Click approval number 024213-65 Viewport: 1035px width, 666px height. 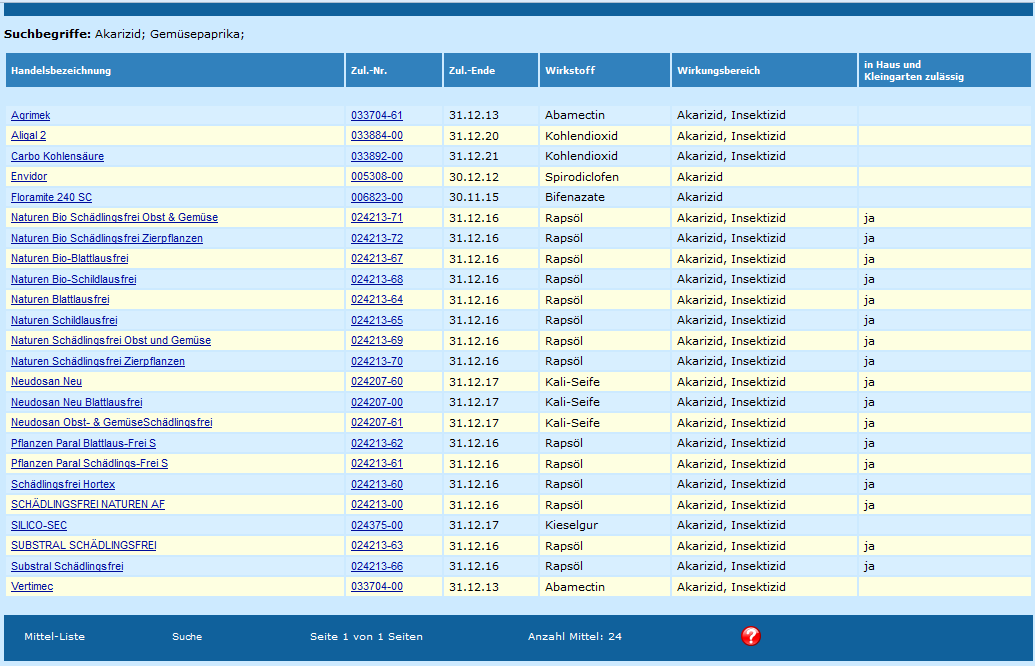(377, 320)
